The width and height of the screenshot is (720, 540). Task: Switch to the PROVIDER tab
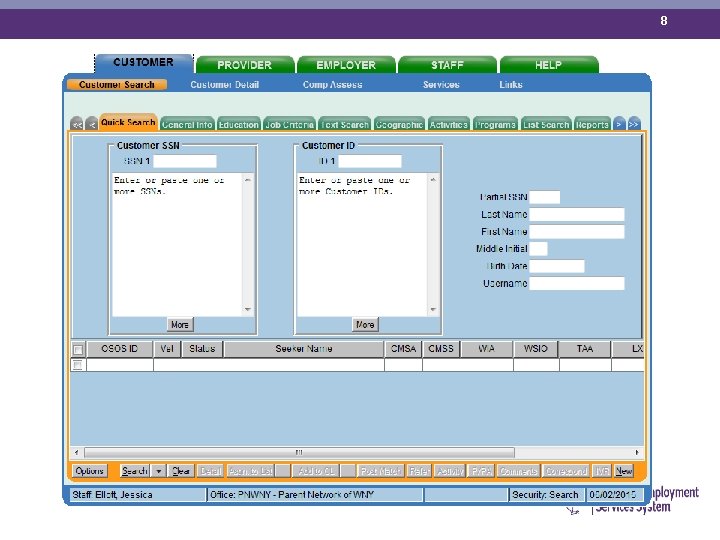(245, 65)
